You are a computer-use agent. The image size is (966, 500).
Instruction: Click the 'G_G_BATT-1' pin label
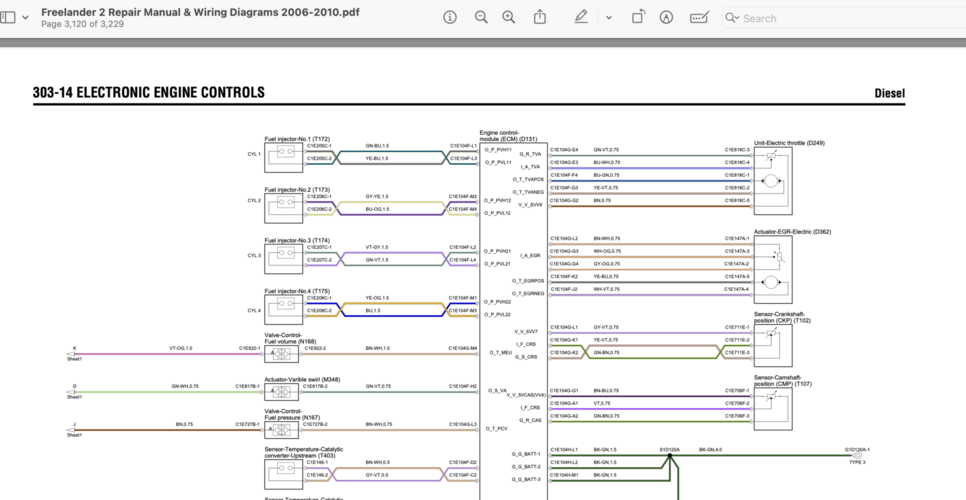pos(526,454)
